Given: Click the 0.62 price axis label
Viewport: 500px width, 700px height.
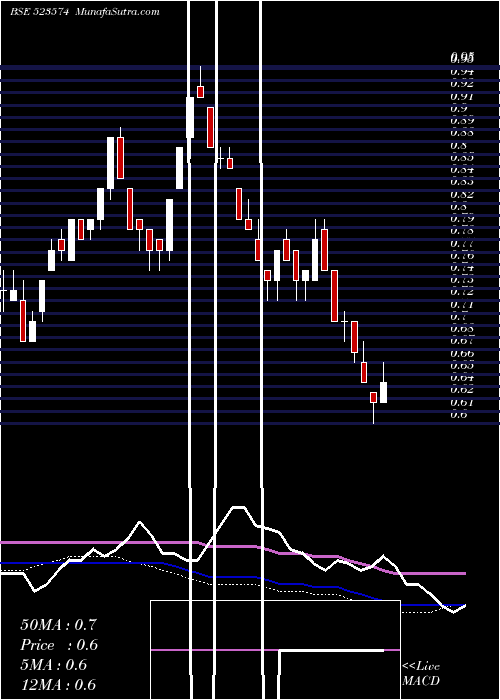Looking at the screenshot, I should click(x=462, y=390).
